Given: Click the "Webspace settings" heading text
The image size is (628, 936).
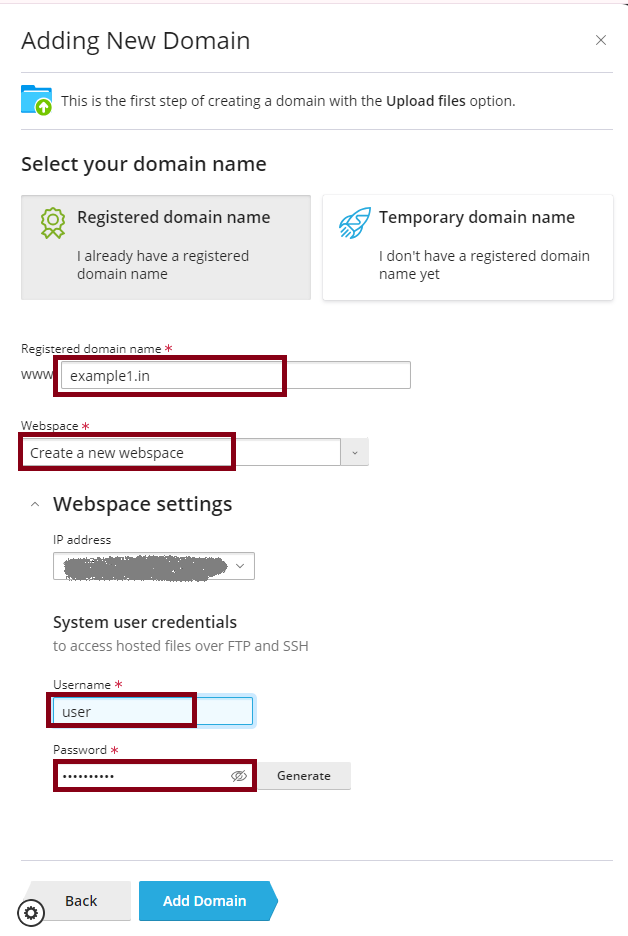Looking at the screenshot, I should [x=142, y=504].
